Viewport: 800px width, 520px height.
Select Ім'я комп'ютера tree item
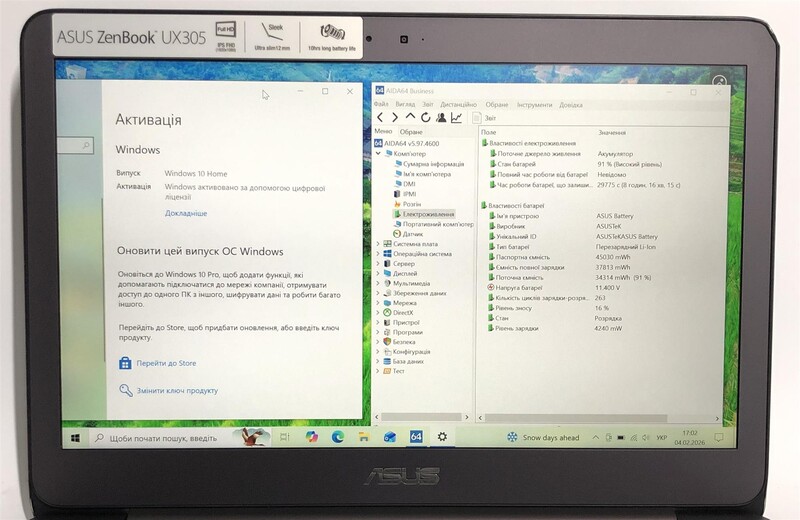tap(422, 174)
